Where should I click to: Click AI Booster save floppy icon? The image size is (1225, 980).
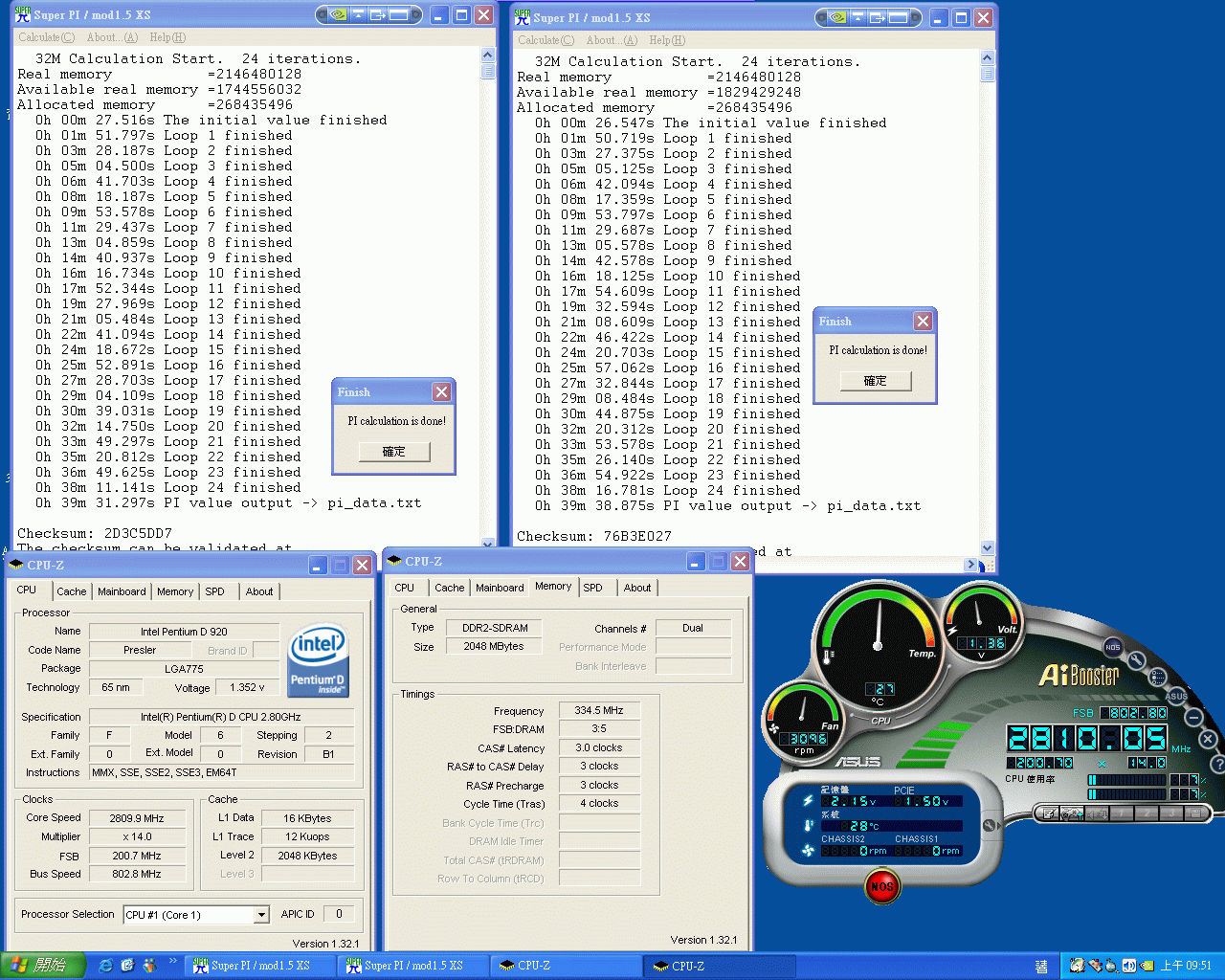(x=1196, y=813)
